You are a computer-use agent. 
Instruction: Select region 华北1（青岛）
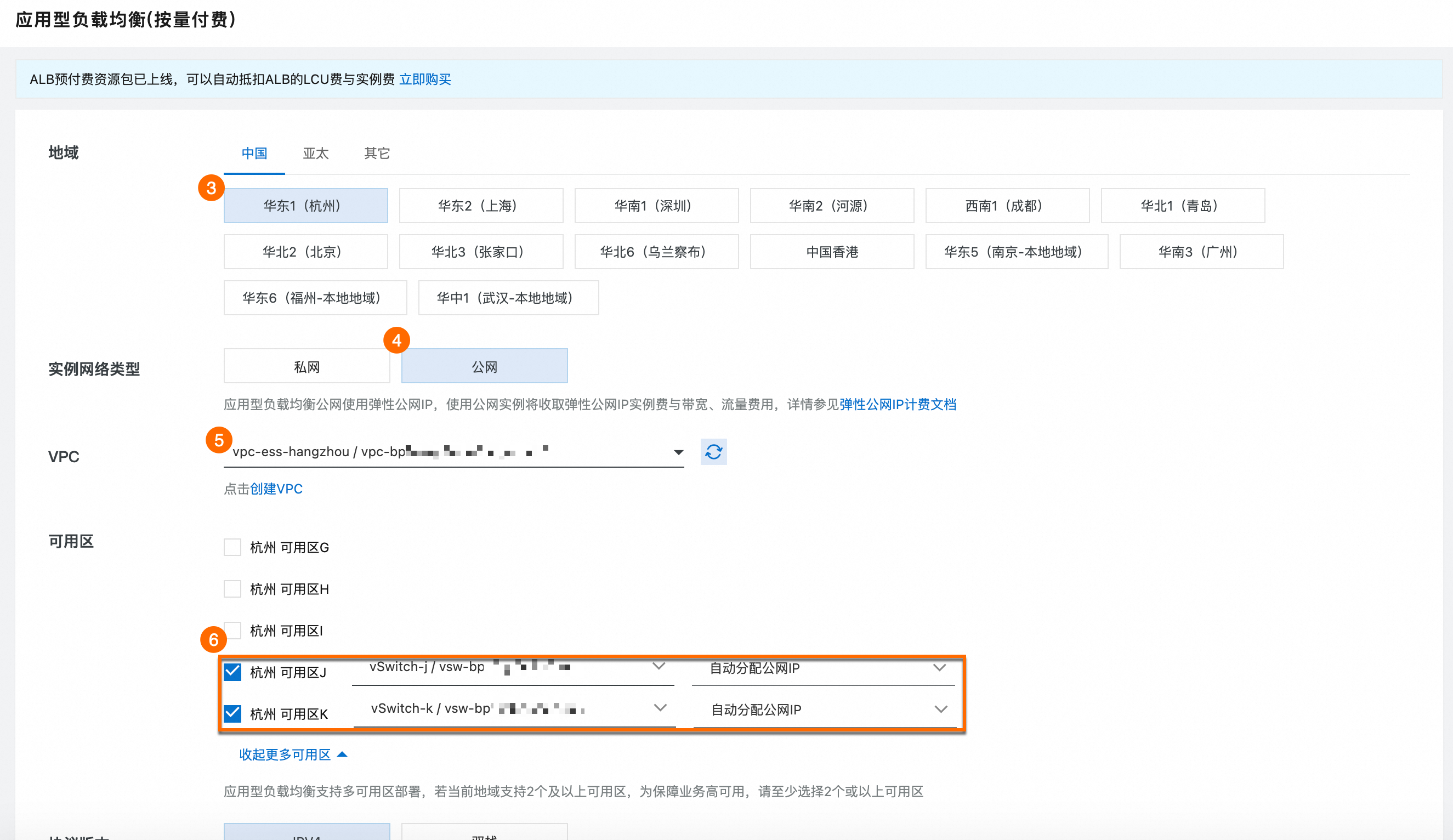pyautogui.click(x=1183, y=205)
